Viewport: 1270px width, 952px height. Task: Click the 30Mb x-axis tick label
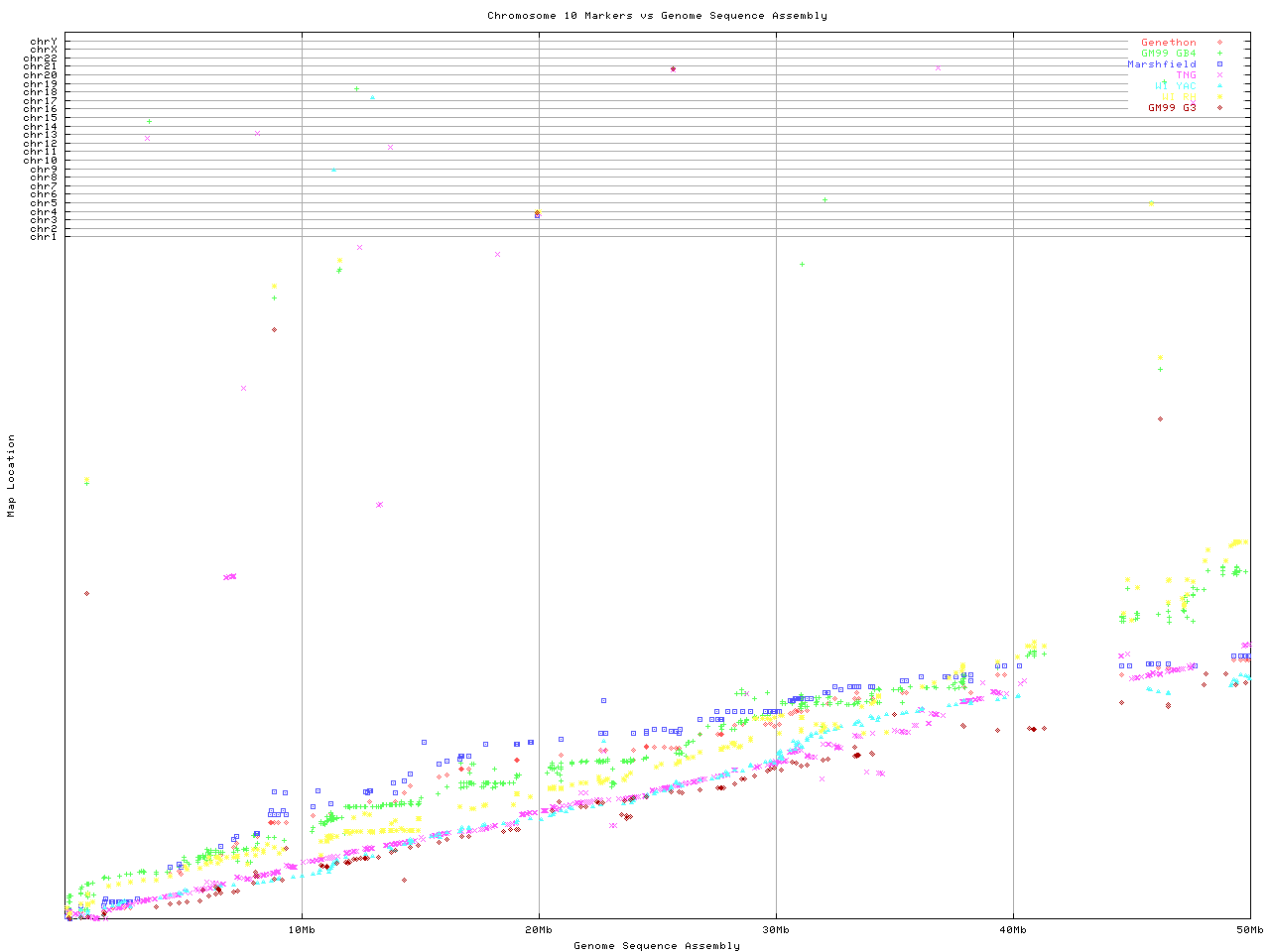pos(776,930)
